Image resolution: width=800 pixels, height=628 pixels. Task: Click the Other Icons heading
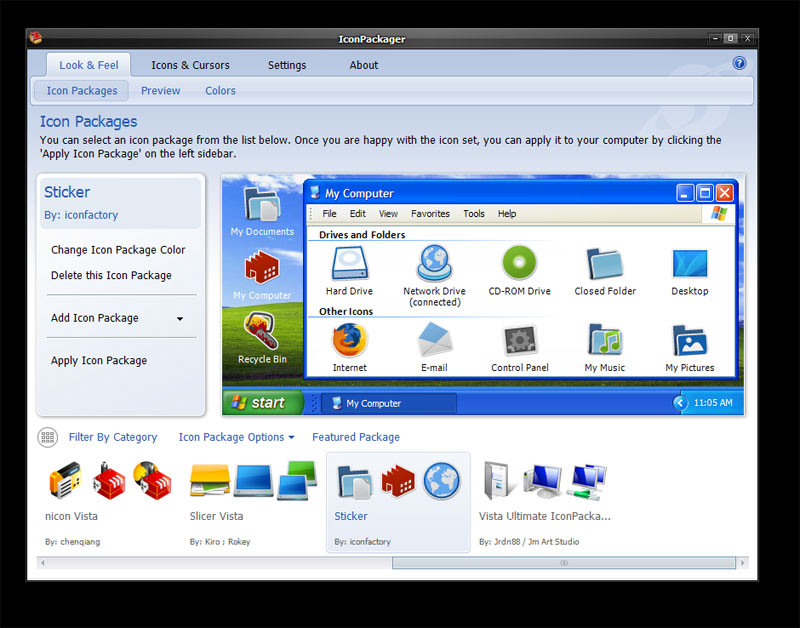tap(346, 311)
